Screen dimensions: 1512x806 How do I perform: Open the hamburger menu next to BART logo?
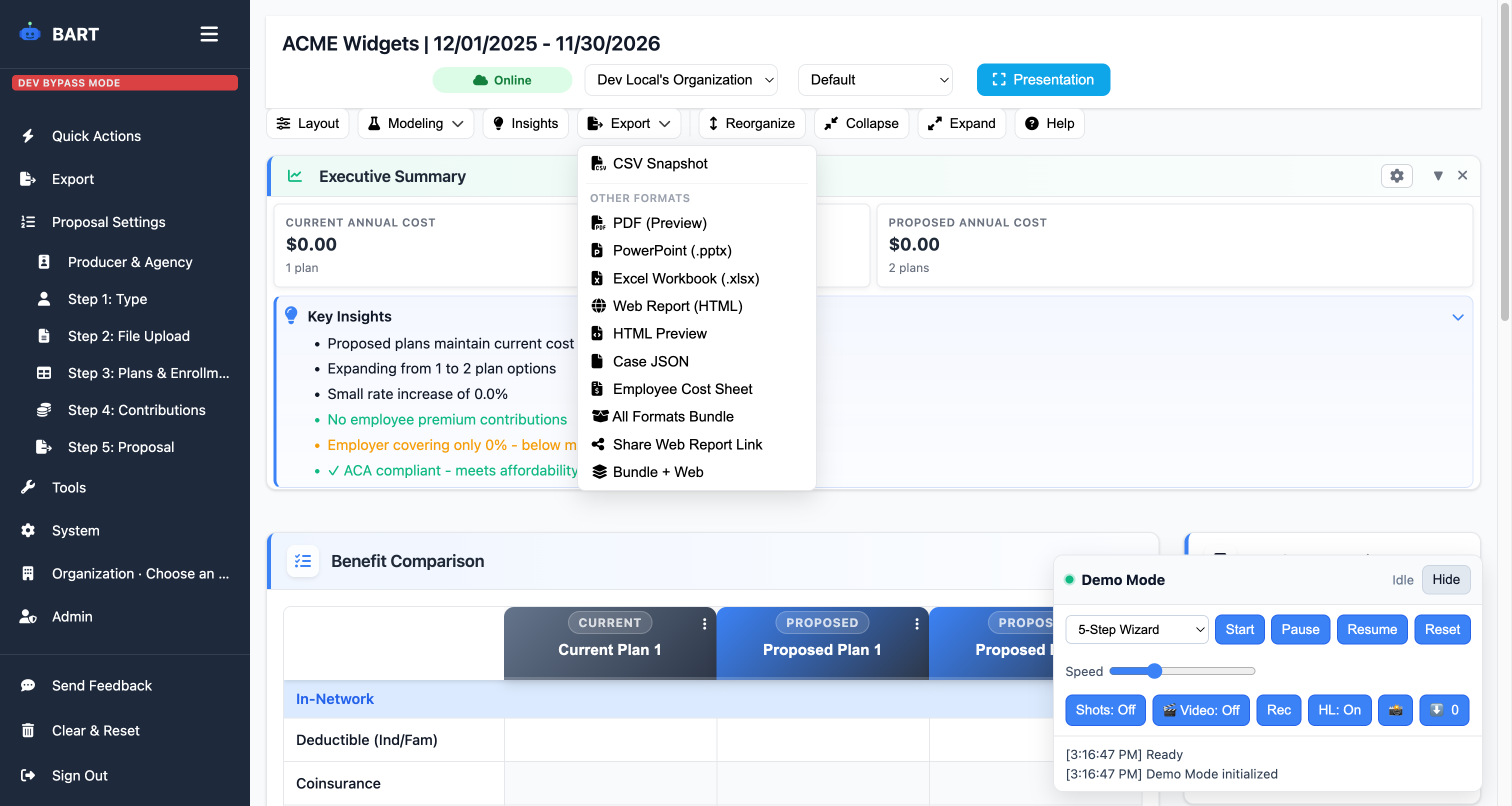point(208,34)
